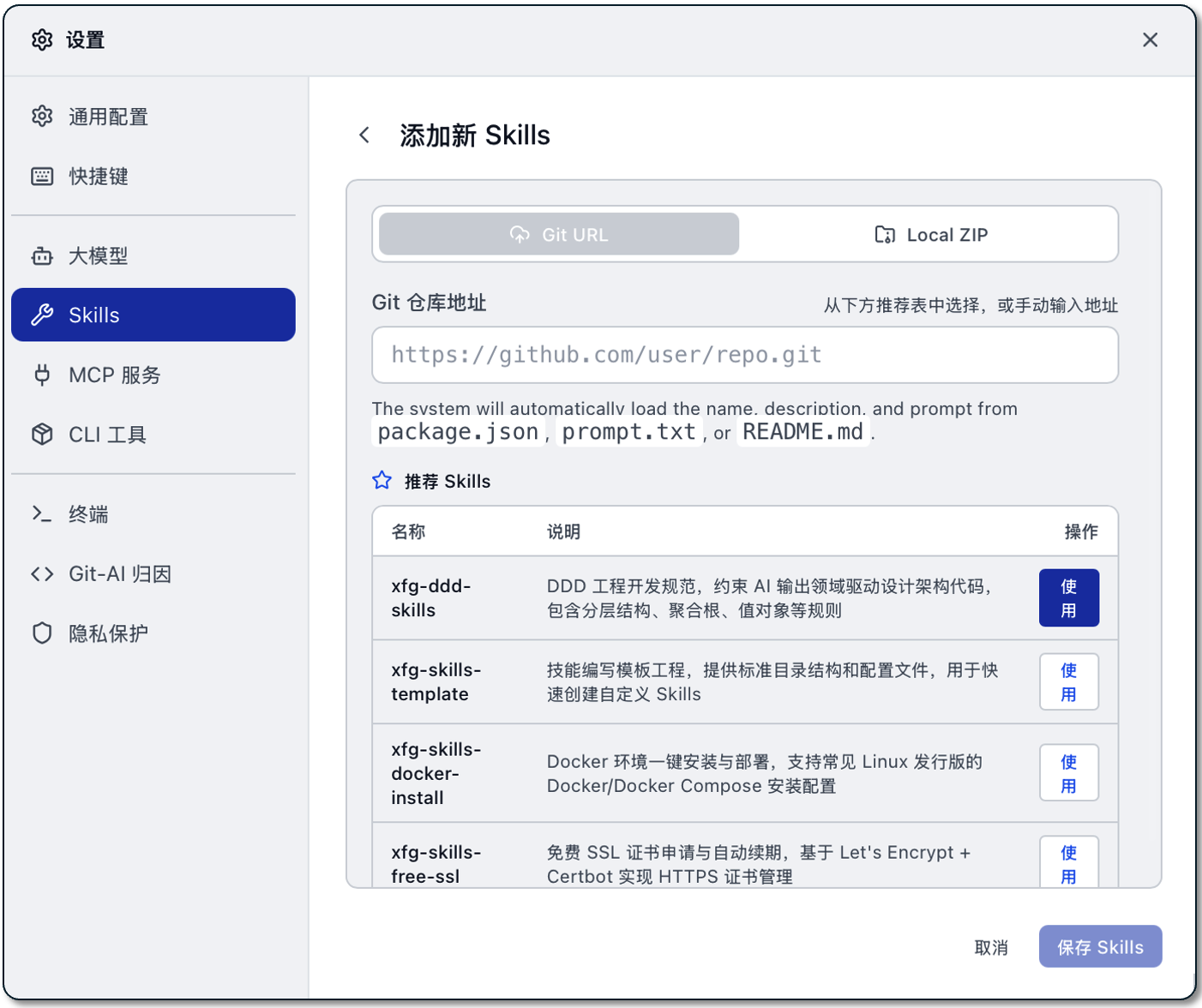Open 快捷键 settings

[153, 177]
